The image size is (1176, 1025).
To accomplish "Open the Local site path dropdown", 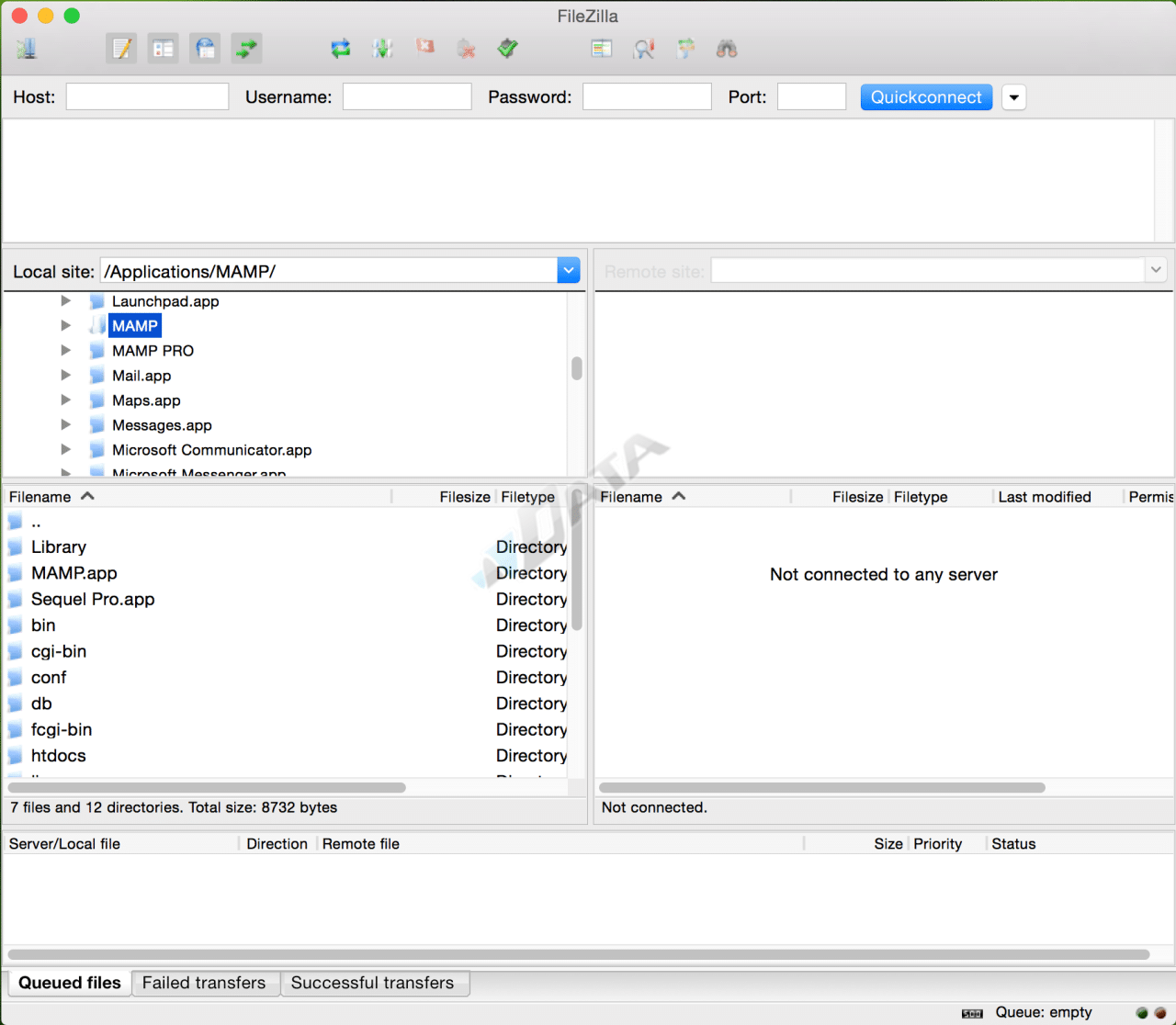I will point(569,271).
